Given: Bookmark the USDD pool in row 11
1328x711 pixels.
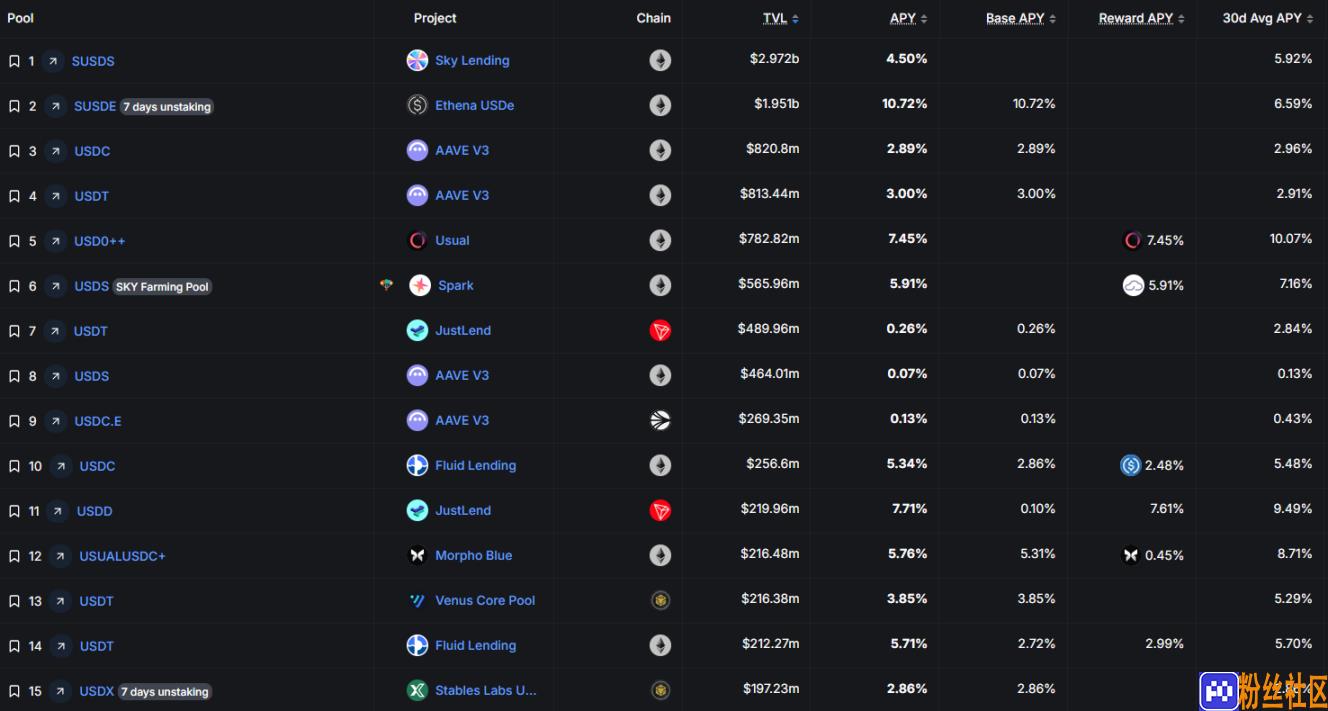Looking at the screenshot, I should pos(14,511).
